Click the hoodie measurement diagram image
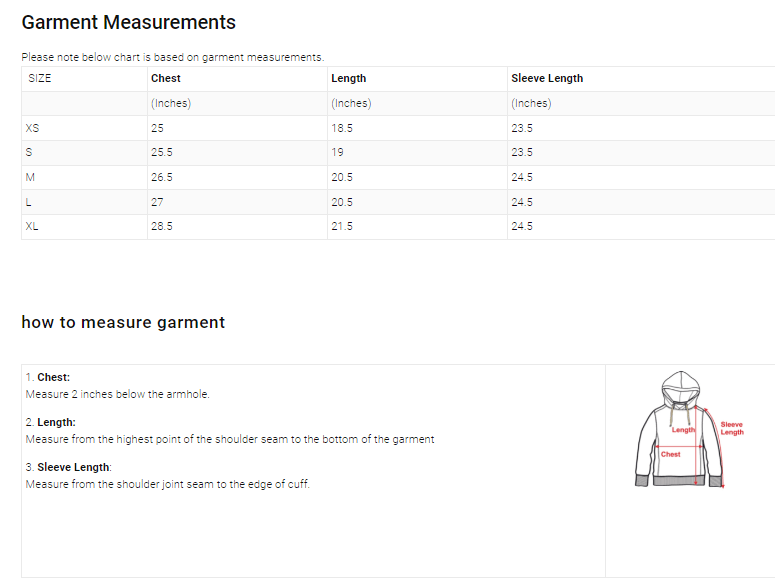The height and width of the screenshot is (584, 775). [690, 430]
